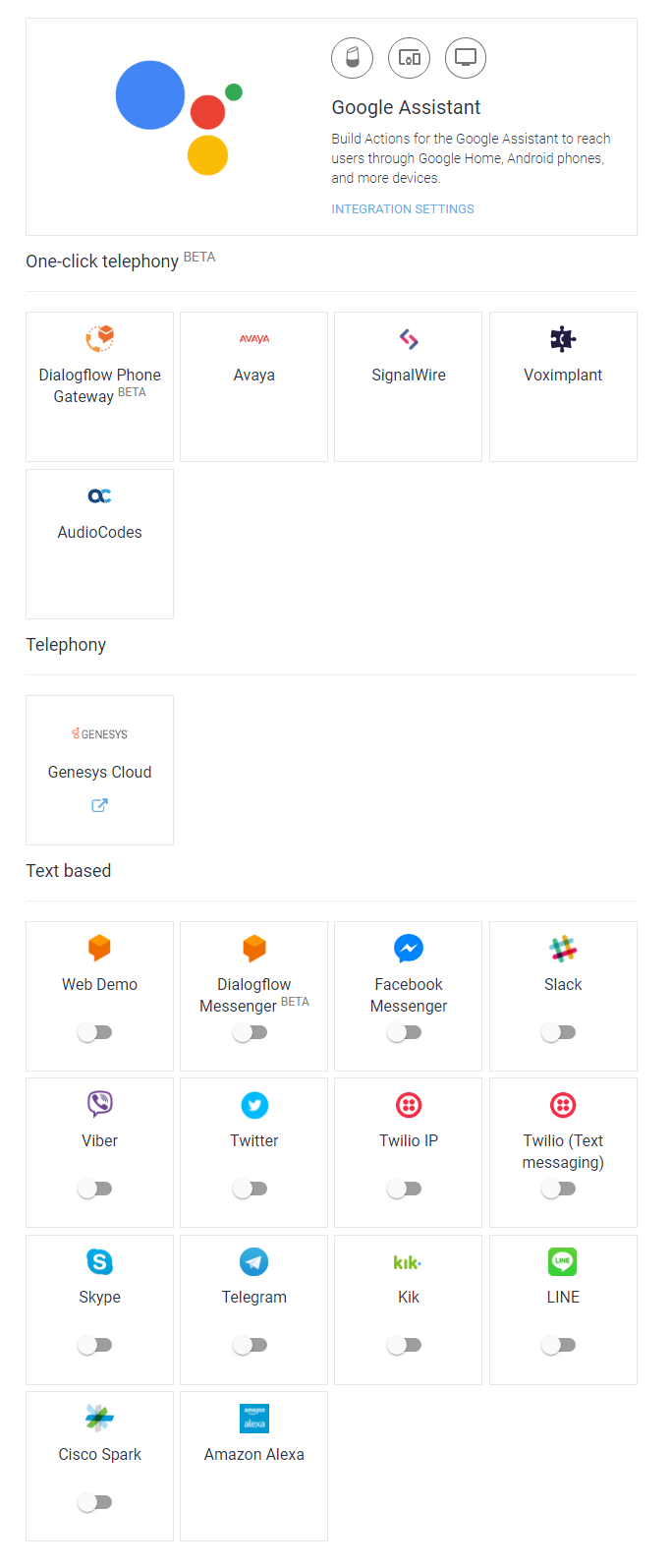The height and width of the screenshot is (1568, 671).
Task: Click the Viber phone icon
Action: coord(99,1104)
